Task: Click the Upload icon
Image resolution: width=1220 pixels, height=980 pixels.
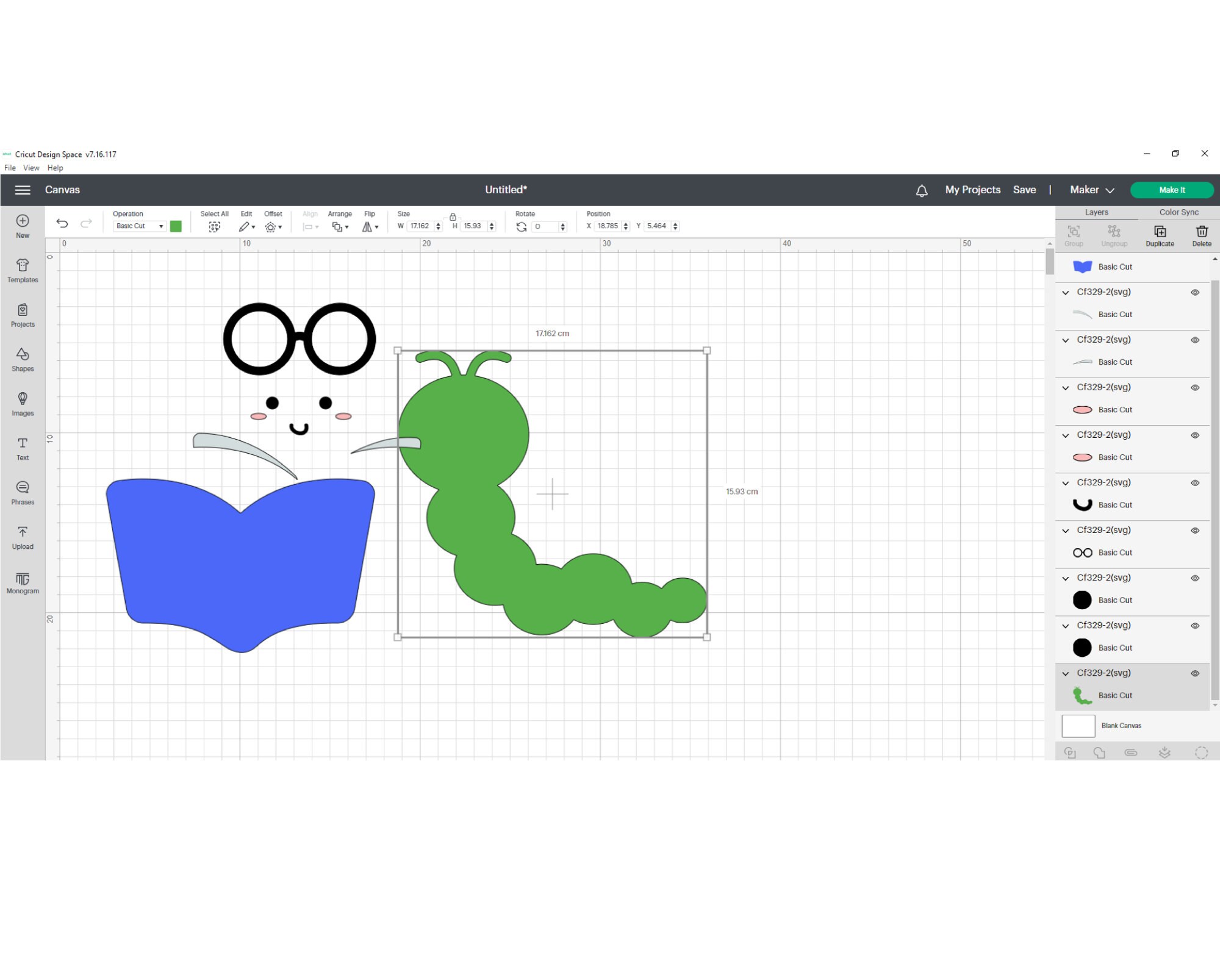Action: [x=23, y=532]
